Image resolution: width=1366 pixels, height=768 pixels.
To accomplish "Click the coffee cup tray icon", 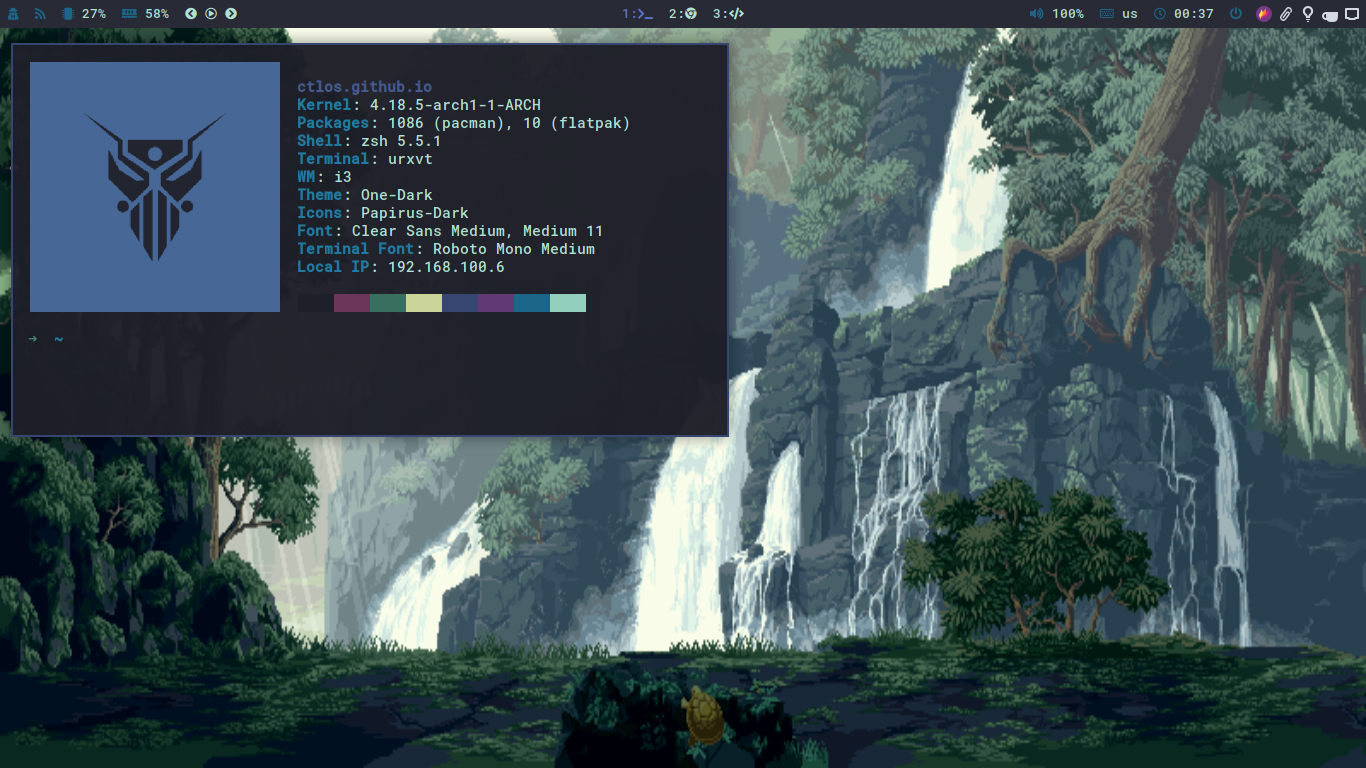I will tap(1330, 15).
